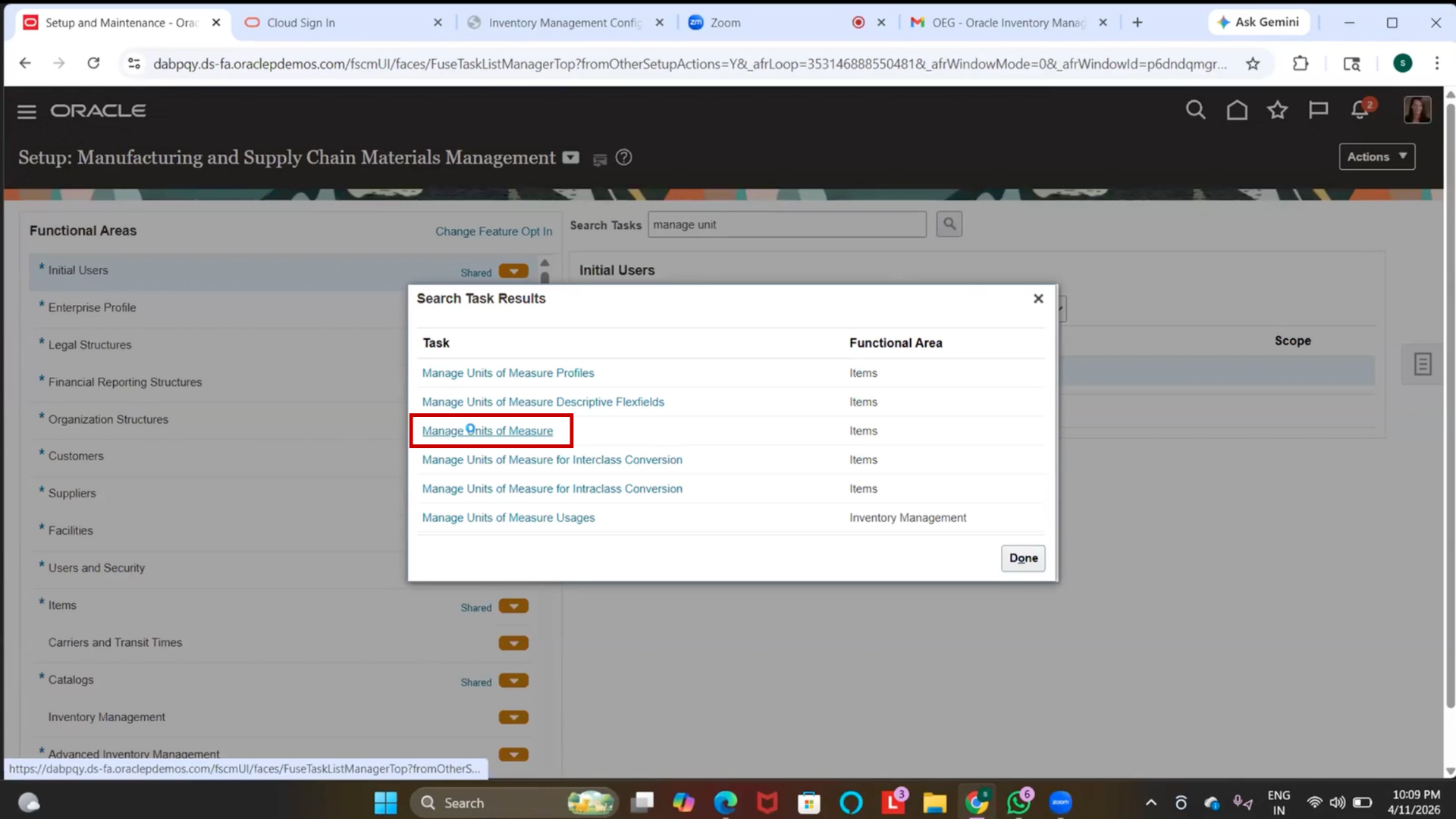
Task: Select Facilities functional area
Action: (70, 531)
